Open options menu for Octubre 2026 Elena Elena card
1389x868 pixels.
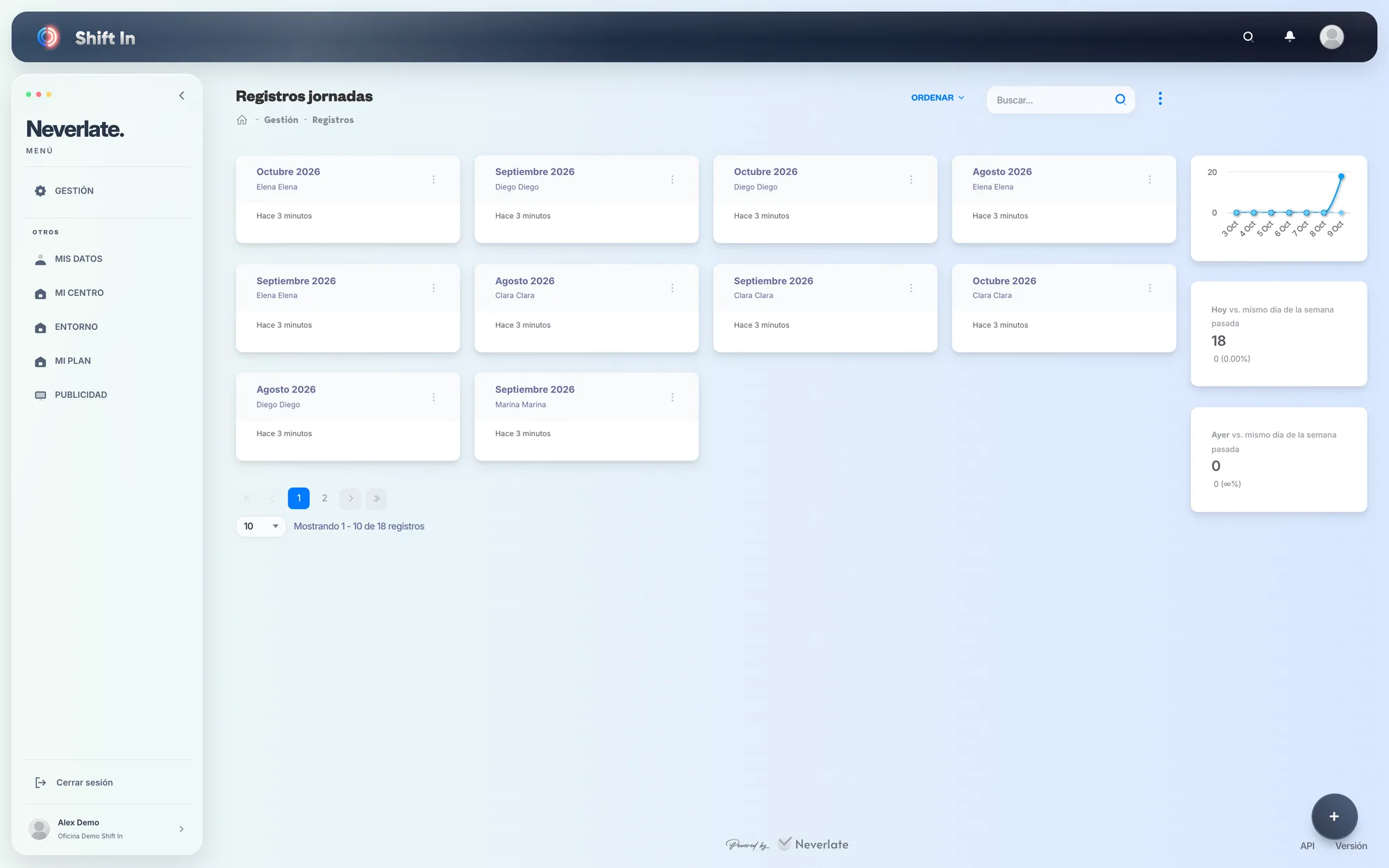tap(433, 179)
